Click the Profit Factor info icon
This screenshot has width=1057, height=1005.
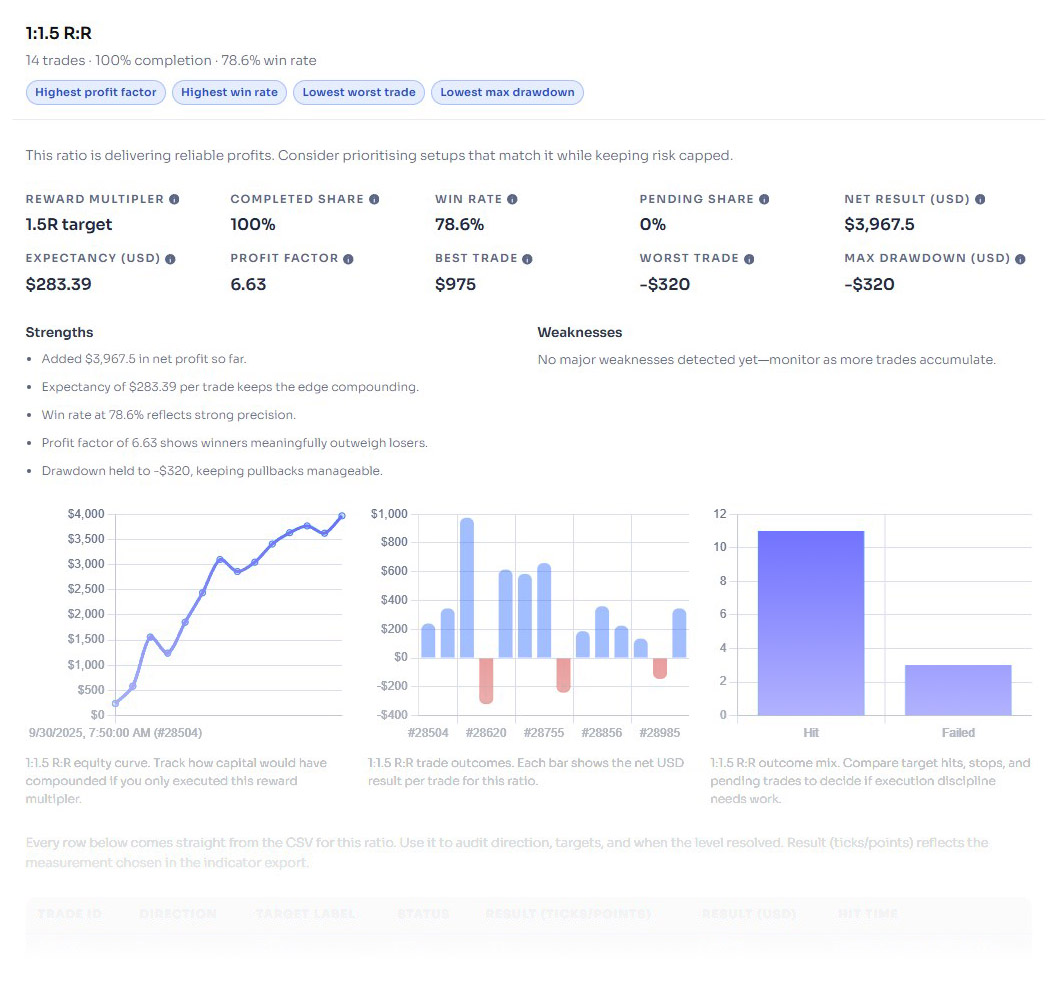[x=348, y=259]
